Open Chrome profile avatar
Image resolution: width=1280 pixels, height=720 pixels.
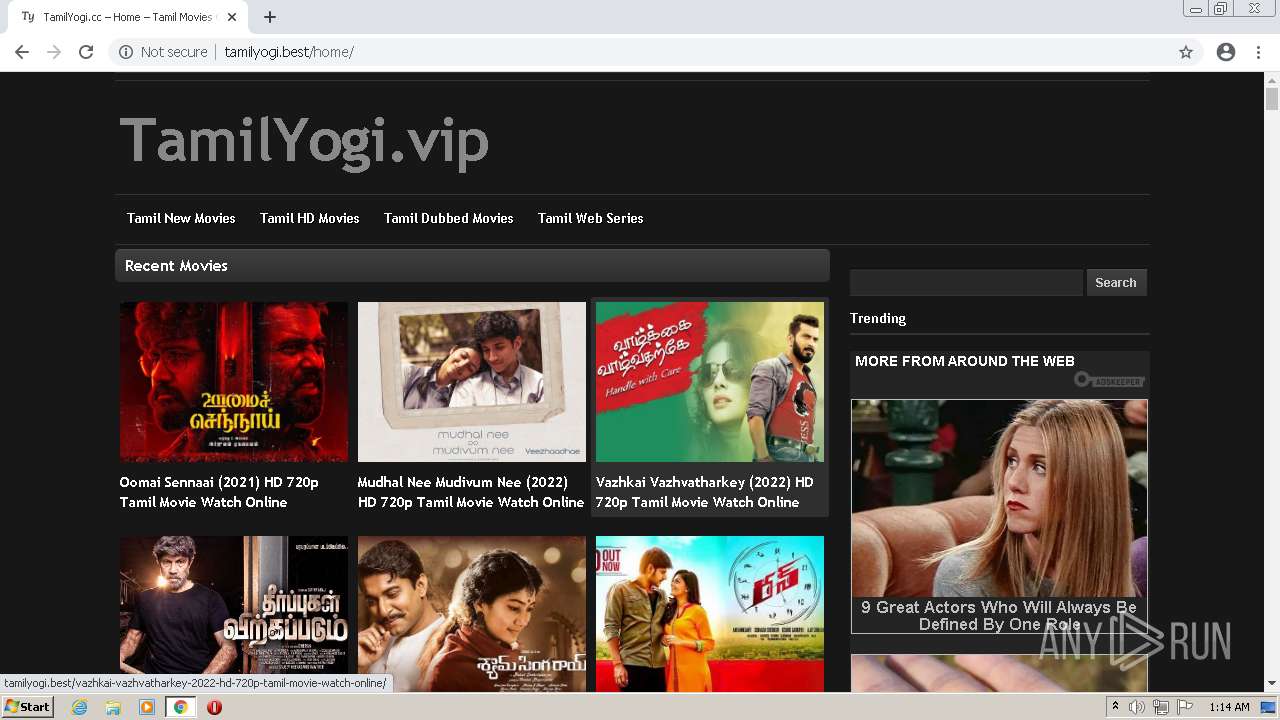(1226, 52)
